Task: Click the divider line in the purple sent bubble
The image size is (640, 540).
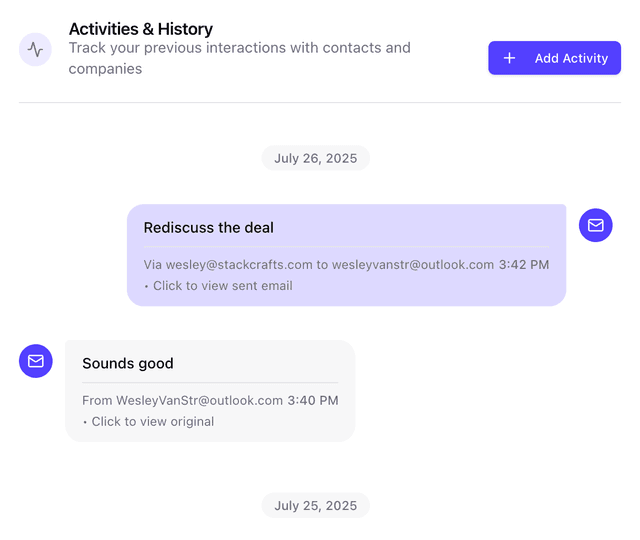Action: [x=346, y=246]
